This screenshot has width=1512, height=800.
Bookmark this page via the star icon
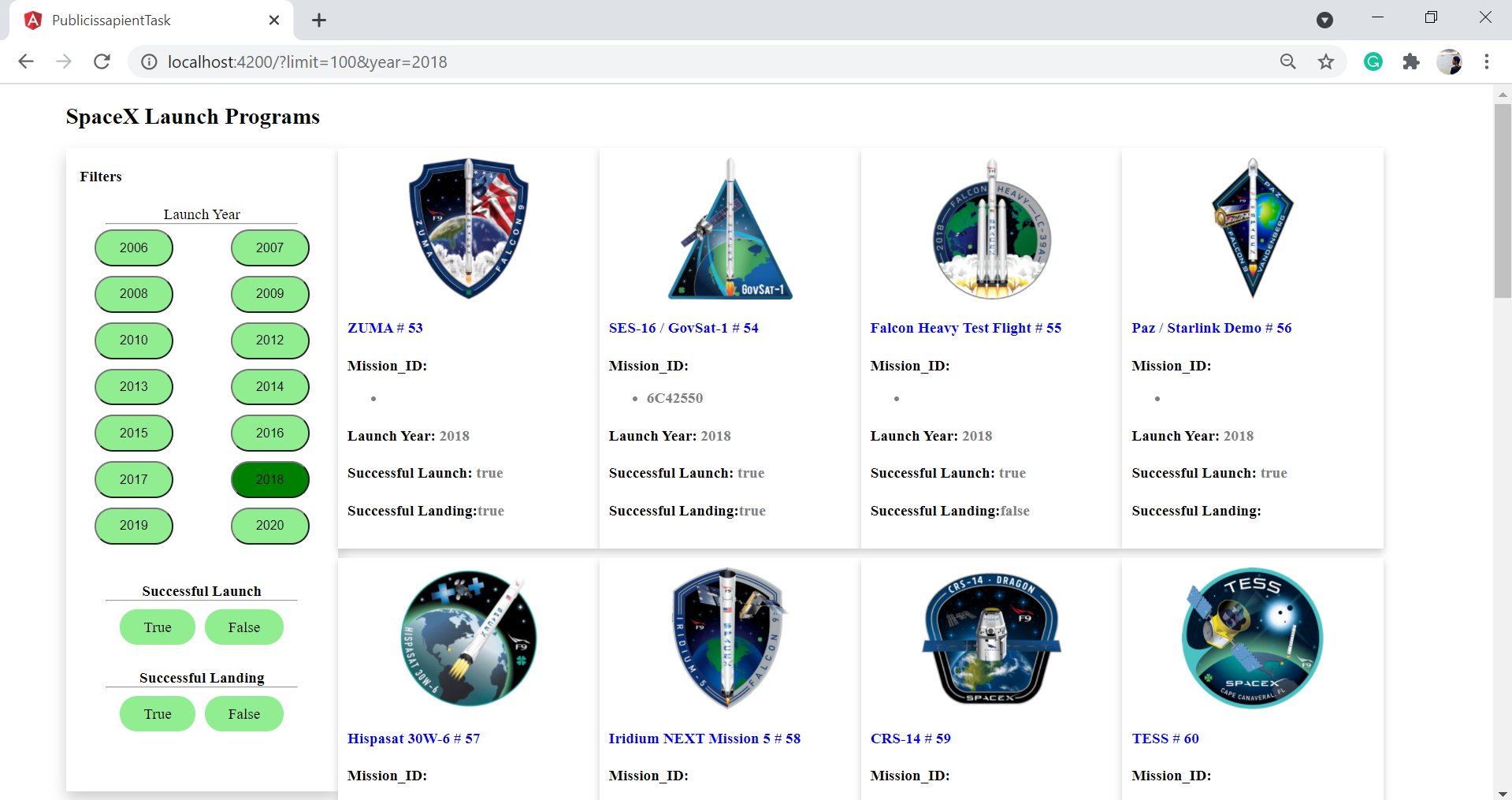point(1326,61)
